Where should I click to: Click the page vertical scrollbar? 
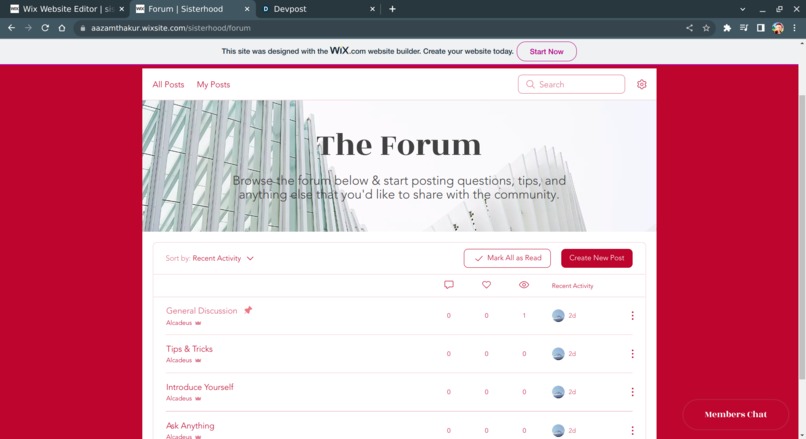coord(802,236)
